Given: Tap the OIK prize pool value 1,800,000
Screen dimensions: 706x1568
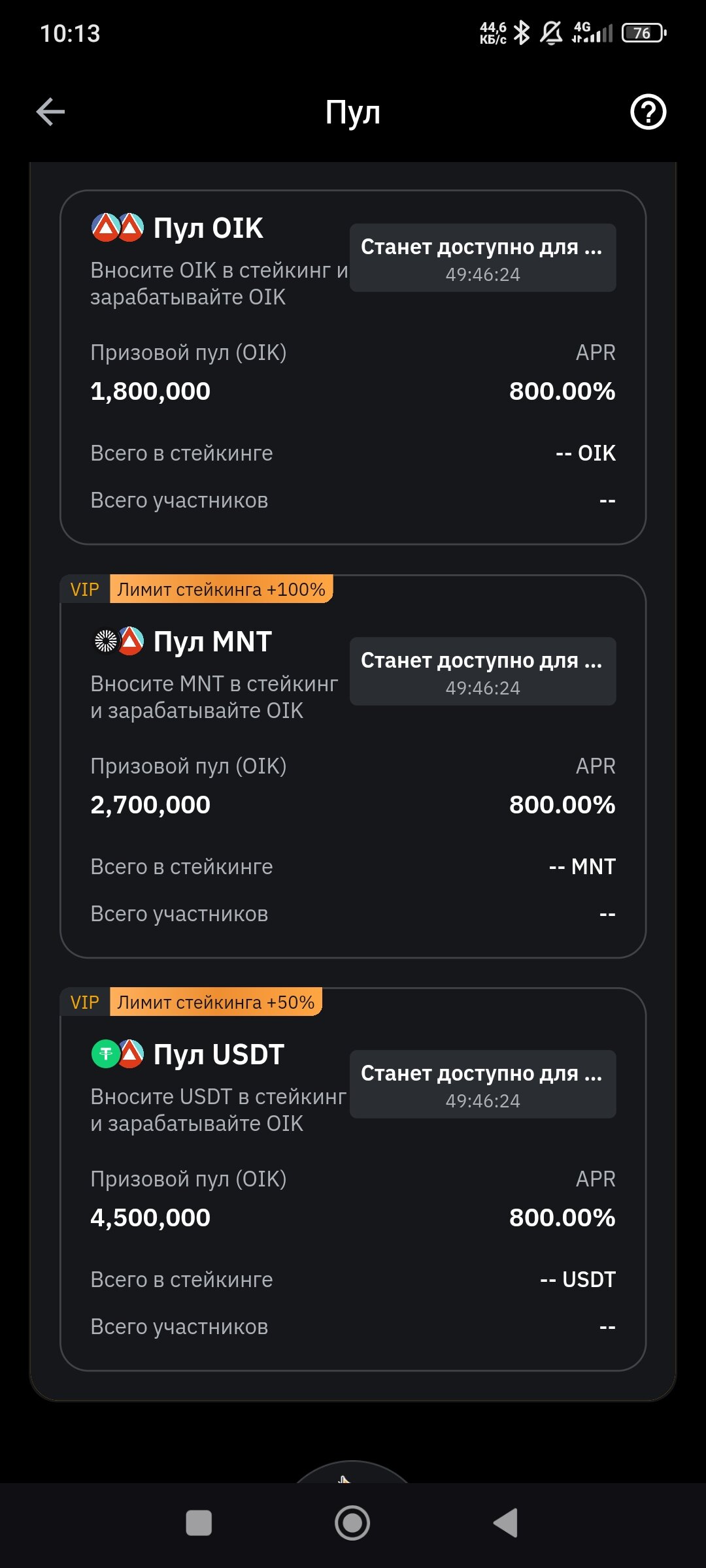Looking at the screenshot, I should tap(150, 391).
